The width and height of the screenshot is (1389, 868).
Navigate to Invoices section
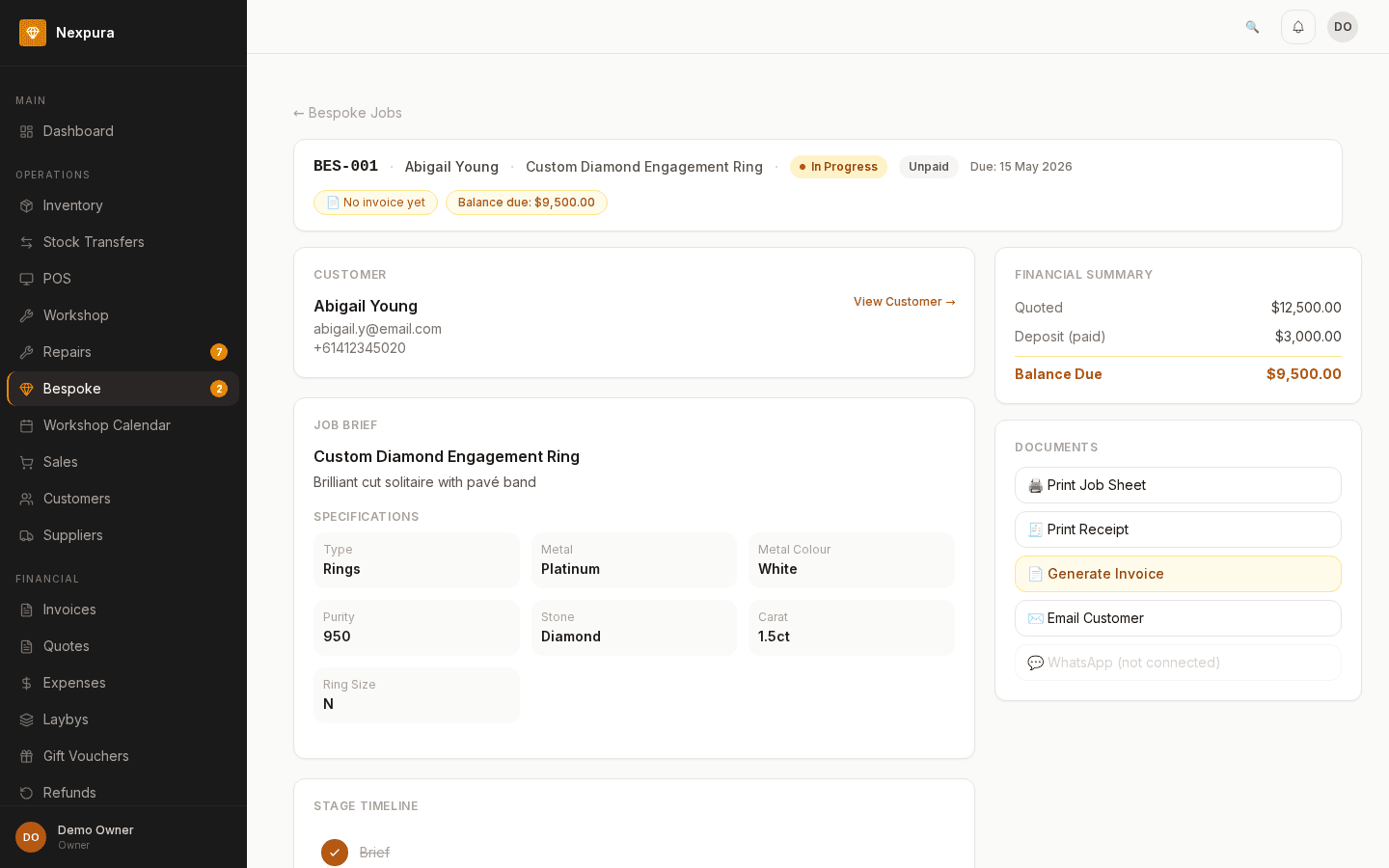coord(69,610)
